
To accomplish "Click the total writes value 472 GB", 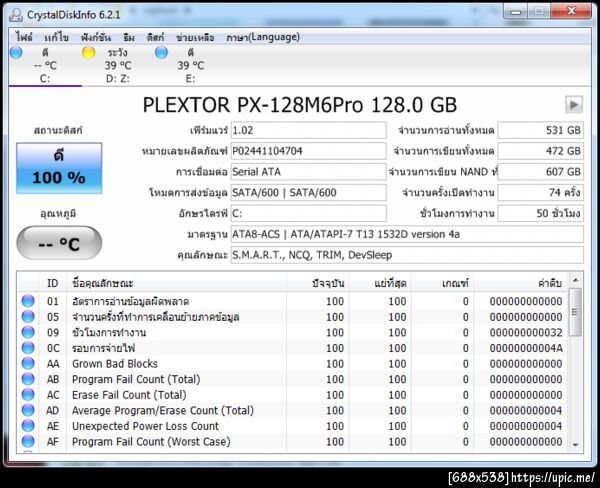I will (541, 151).
